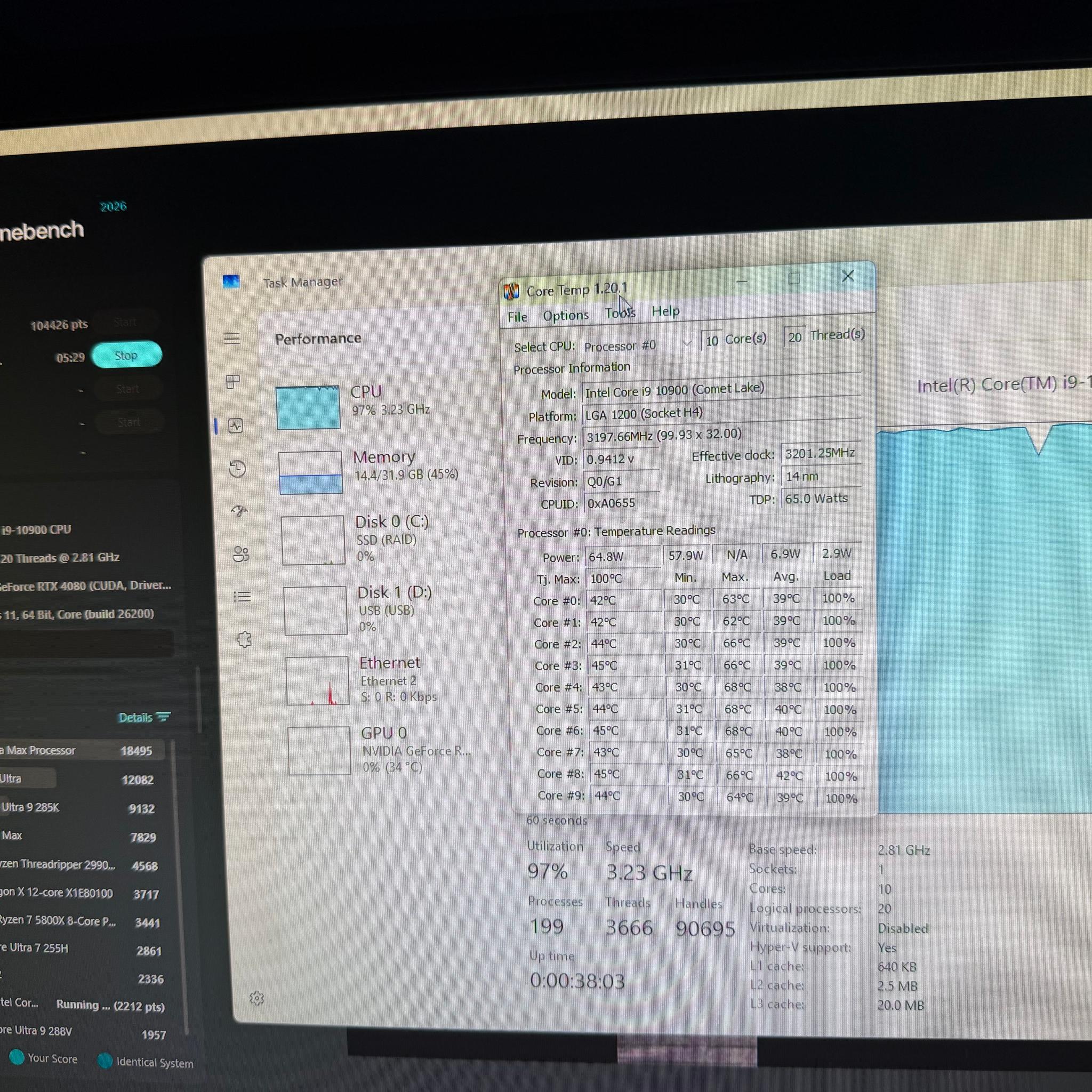This screenshot has height=1092, width=1092.
Task: Open Startup apps icon in Task Manager
Action: click(x=239, y=511)
